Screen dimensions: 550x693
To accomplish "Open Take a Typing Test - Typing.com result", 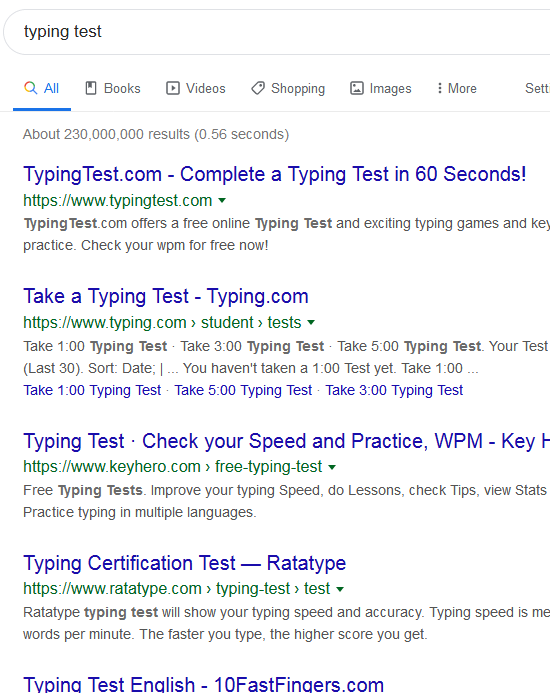I will pos(166,296).
